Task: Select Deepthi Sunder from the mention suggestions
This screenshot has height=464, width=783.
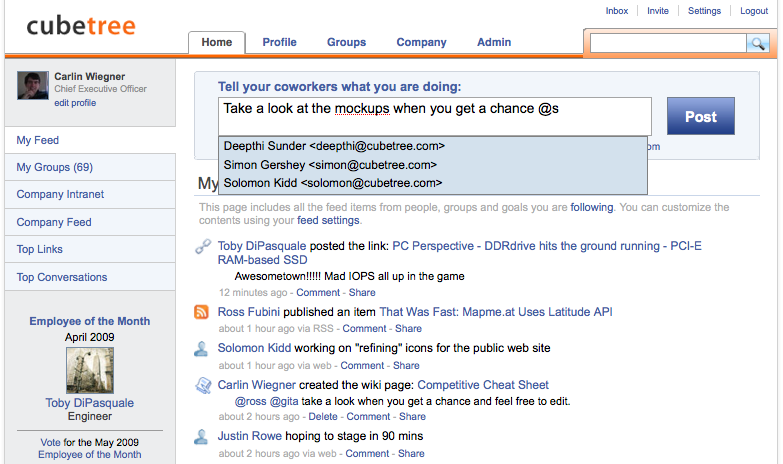Action: [x=334, y=146]
